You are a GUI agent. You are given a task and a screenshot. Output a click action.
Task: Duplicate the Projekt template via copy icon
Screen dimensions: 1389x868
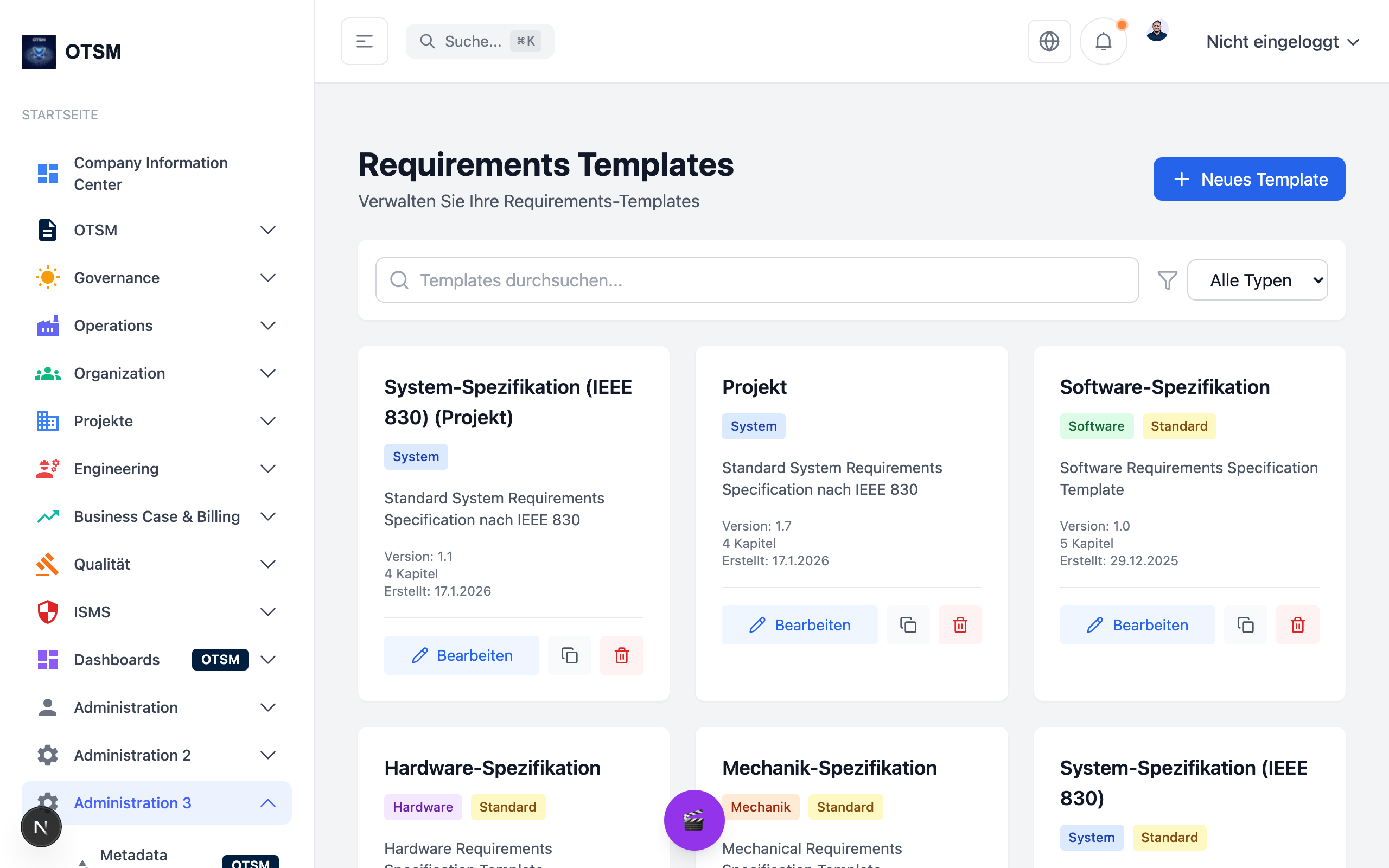click(x=907, y=624)
